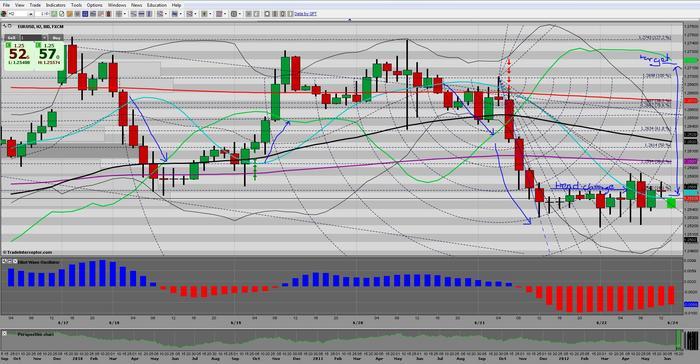
Task: Click the Data by GFT link
Action: 305,14
